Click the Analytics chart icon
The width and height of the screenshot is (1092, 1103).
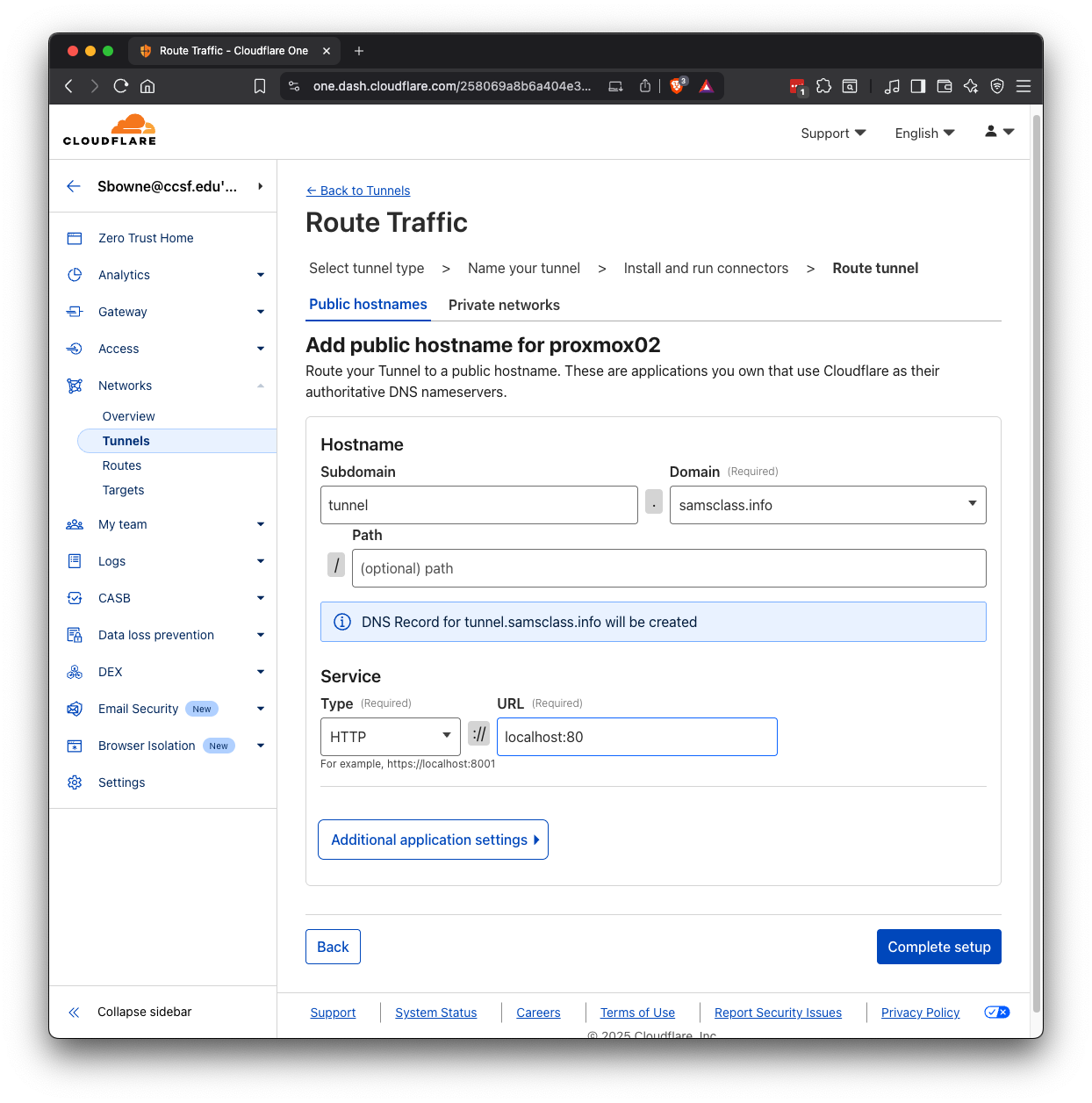pos(75,275)
